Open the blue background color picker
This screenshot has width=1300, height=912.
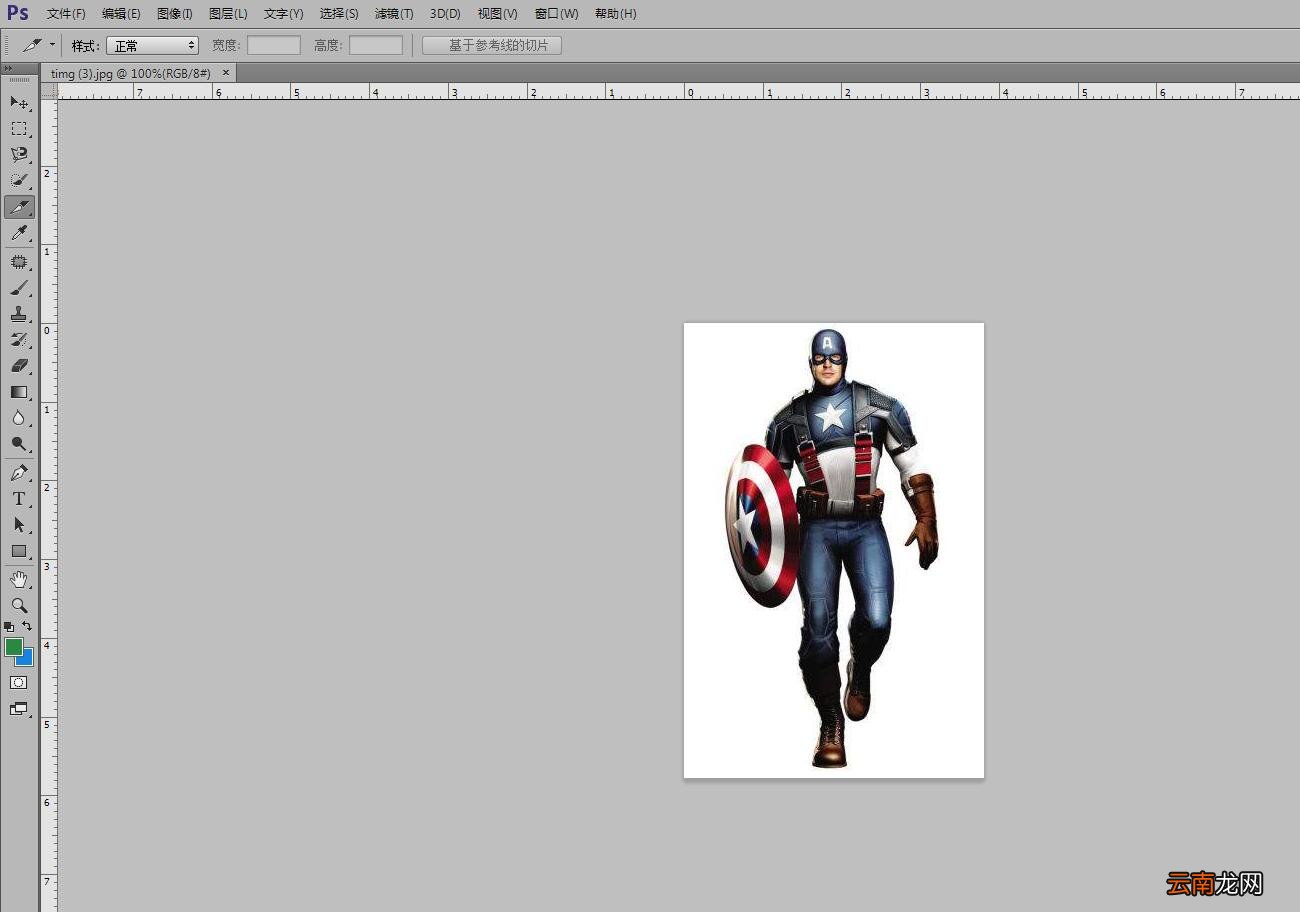point(27,660)
